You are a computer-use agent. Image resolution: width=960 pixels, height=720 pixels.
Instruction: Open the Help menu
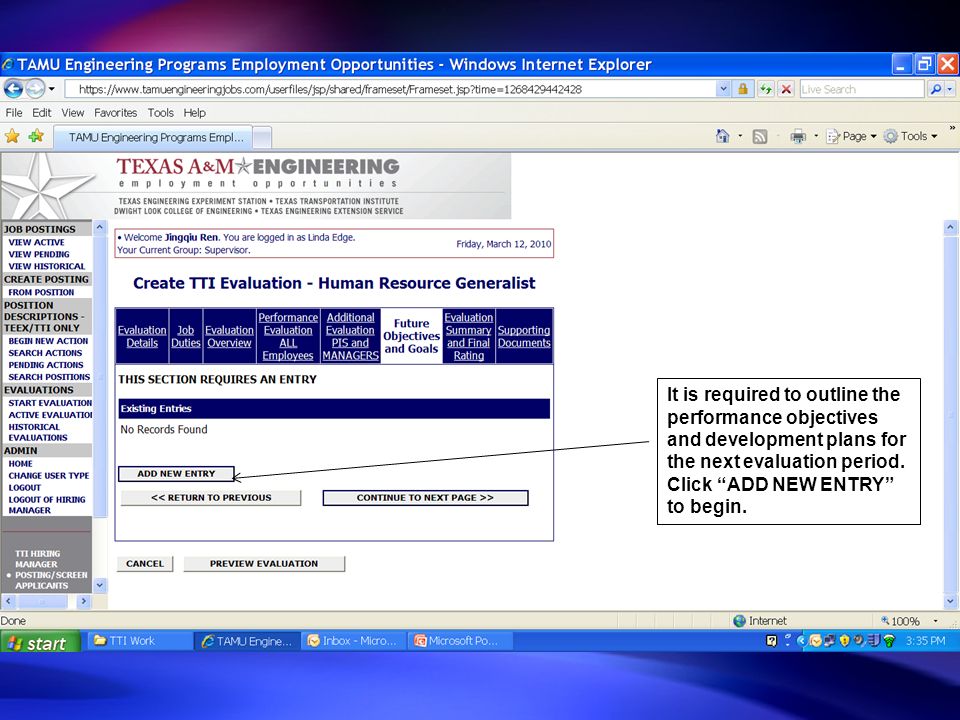pyautogui.click(x=195, y=113)
